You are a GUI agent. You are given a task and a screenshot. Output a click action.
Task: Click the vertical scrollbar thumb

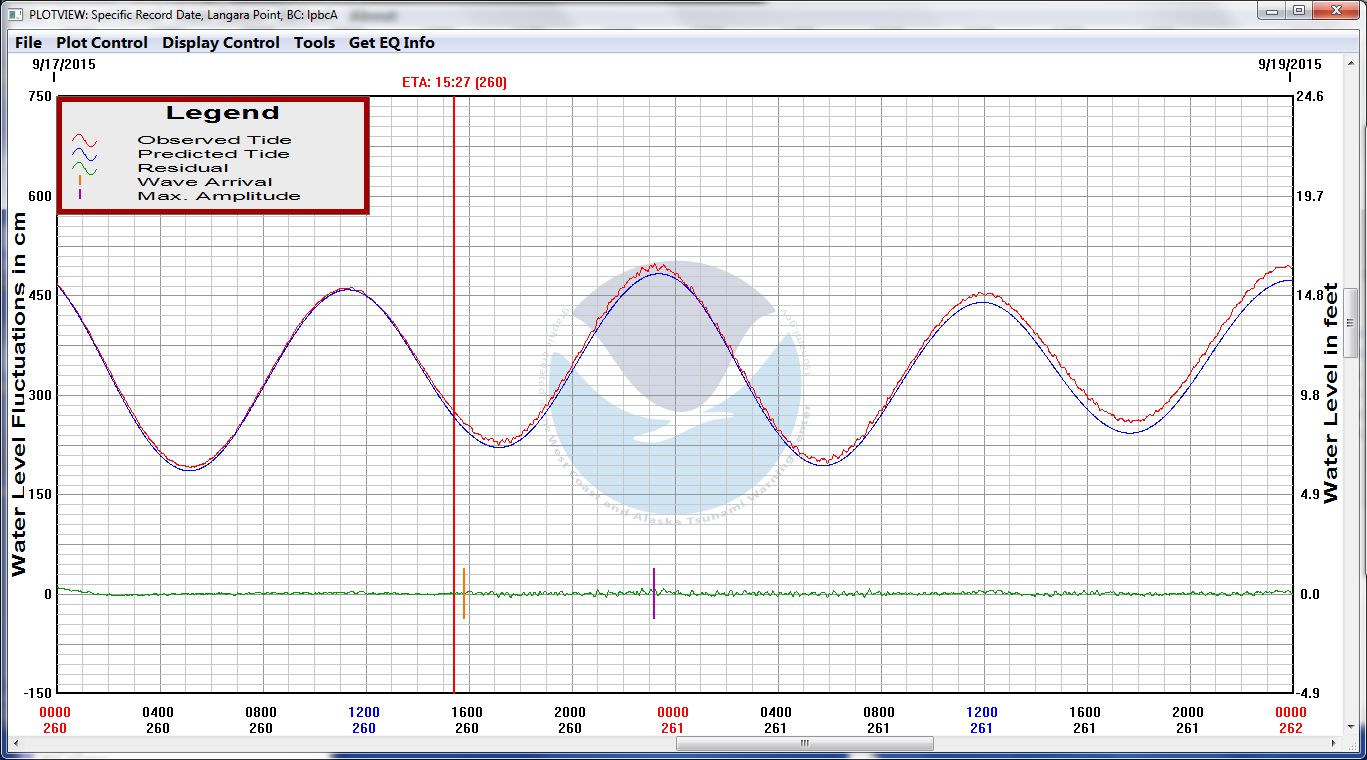(1350, 322)
